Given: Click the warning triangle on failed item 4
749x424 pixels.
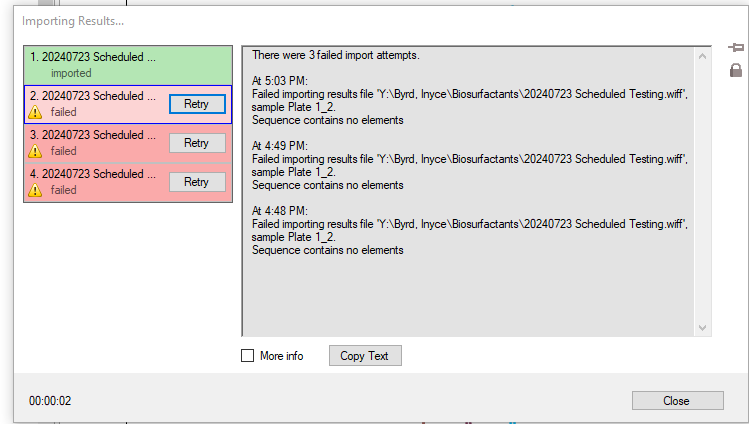Looking at the screenshot, I should click(35, 190).
